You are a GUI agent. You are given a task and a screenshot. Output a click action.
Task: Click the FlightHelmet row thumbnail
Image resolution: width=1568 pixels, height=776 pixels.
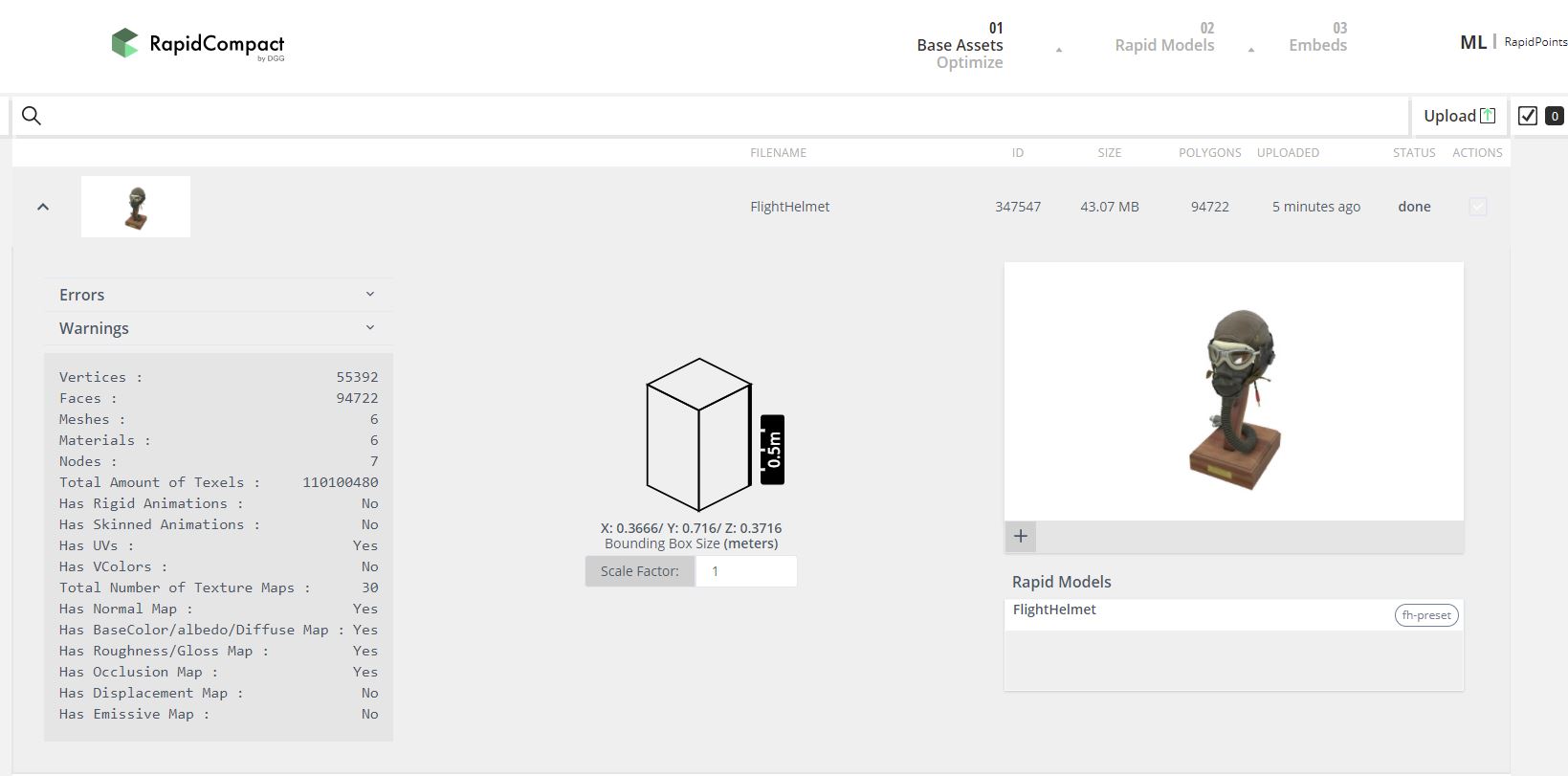click(x=136, y=207)
